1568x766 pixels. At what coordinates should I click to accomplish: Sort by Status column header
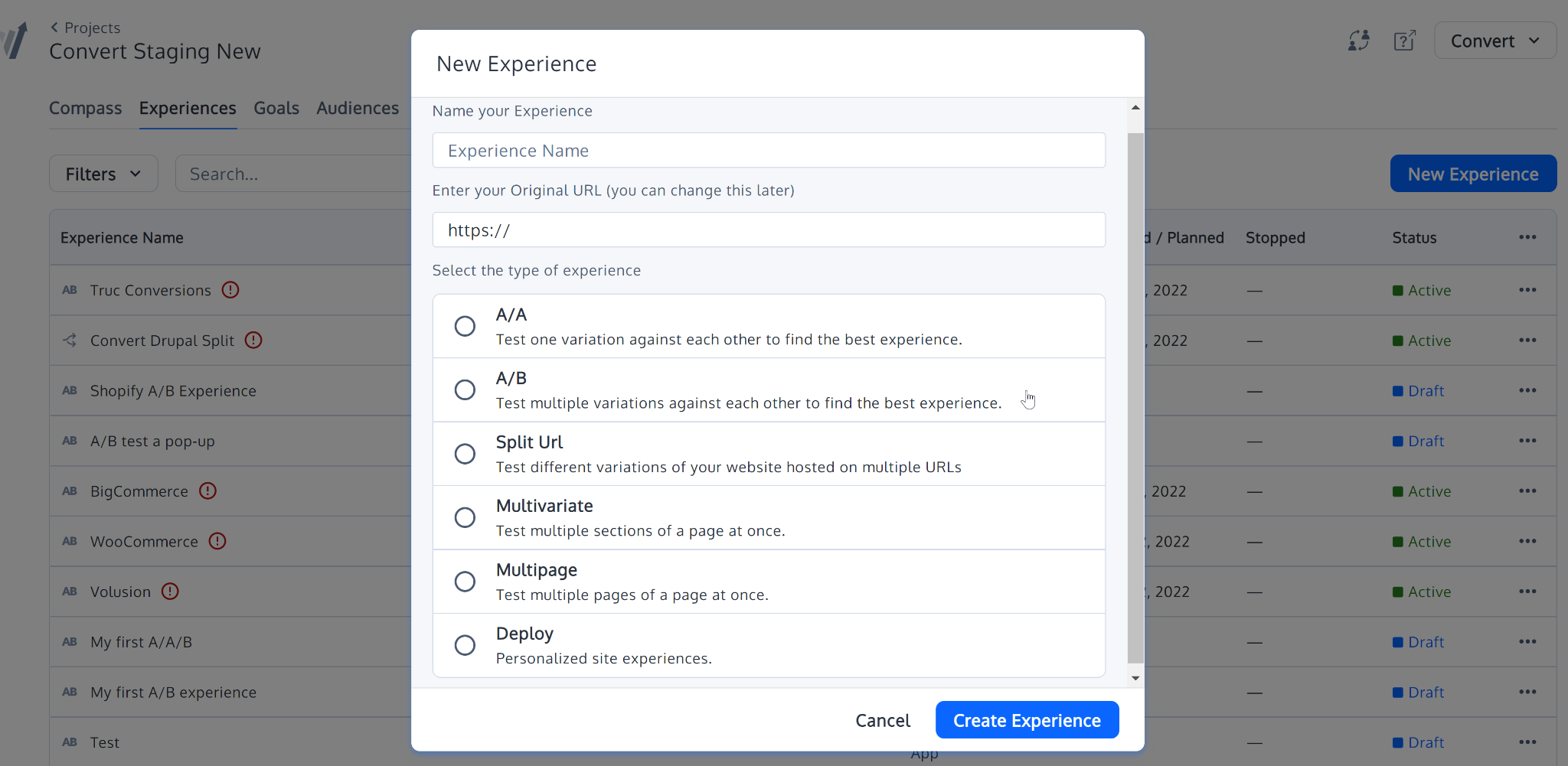point(1414,238)
